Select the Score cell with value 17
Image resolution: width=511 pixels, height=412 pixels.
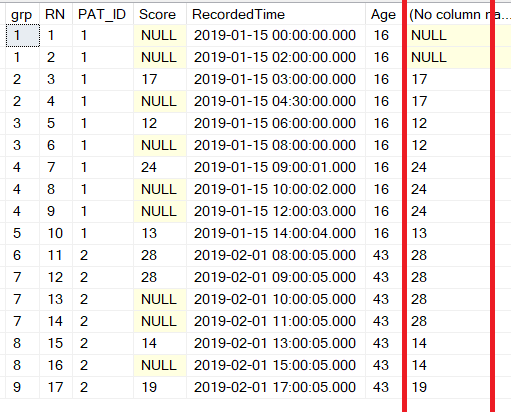click(160, 79)
